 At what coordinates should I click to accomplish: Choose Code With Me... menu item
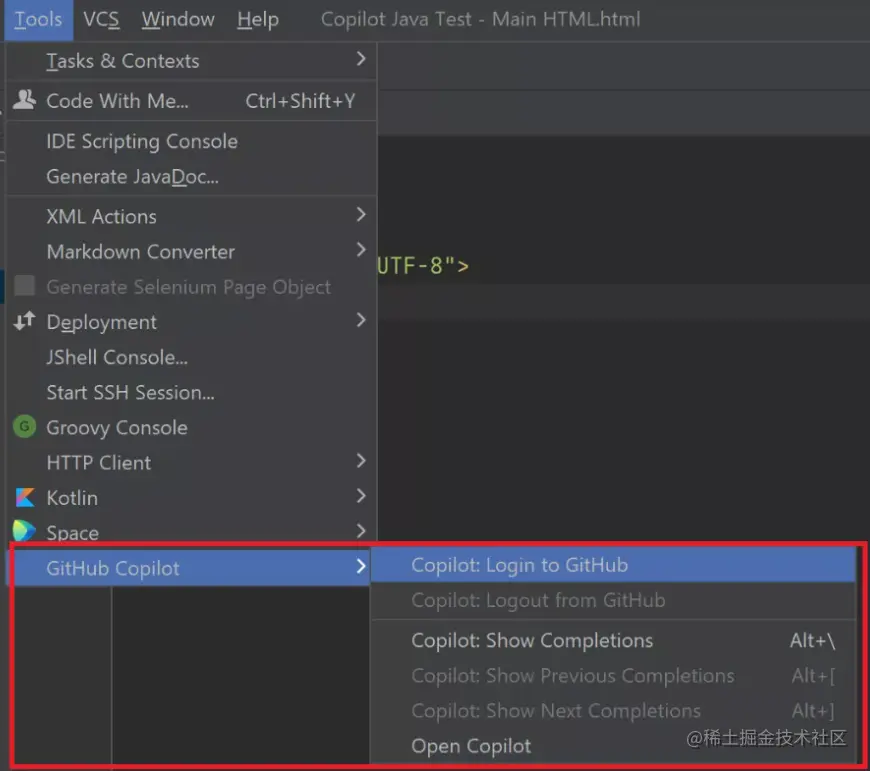191,101
